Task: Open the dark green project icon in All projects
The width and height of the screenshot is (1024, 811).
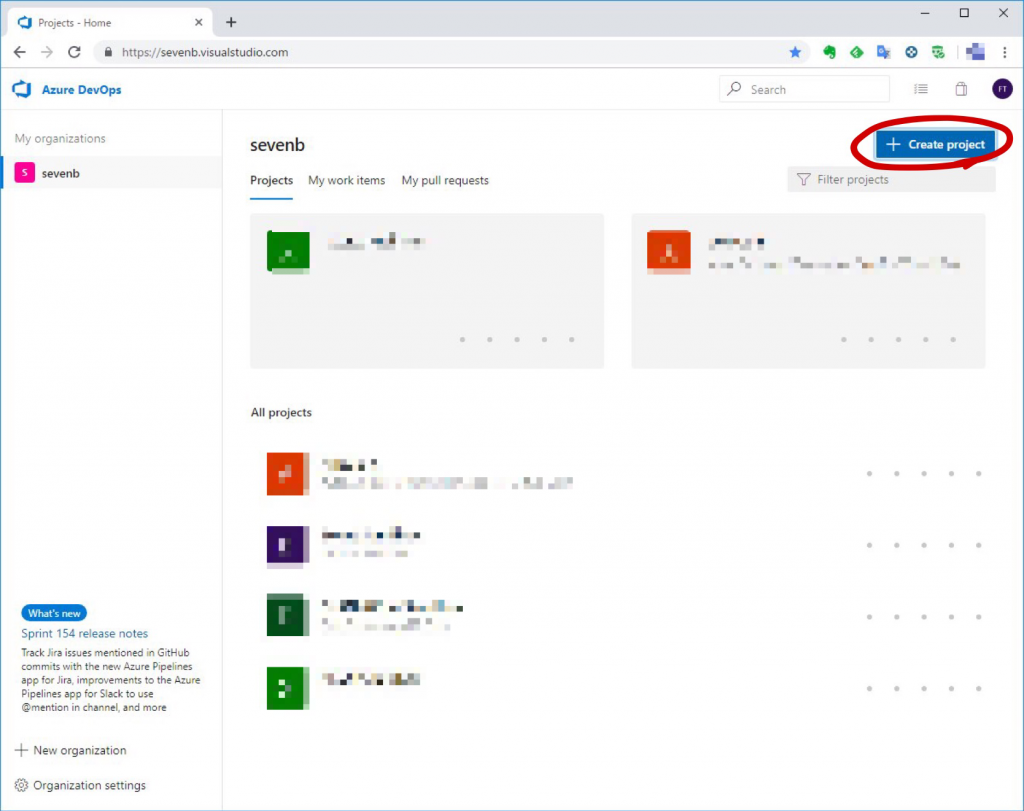Action: coord(288,614)
